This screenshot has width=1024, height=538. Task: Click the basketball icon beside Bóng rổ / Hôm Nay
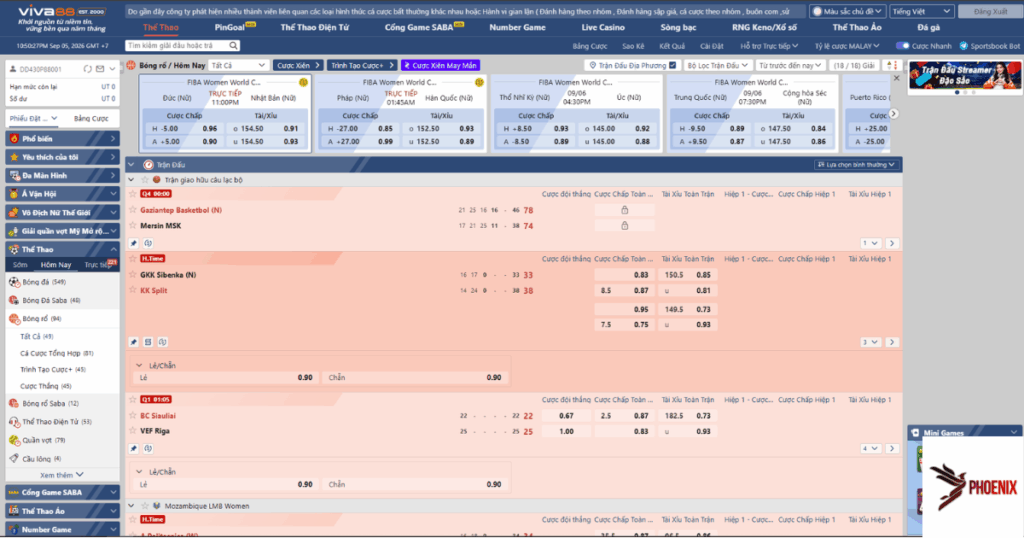point(131,65)
